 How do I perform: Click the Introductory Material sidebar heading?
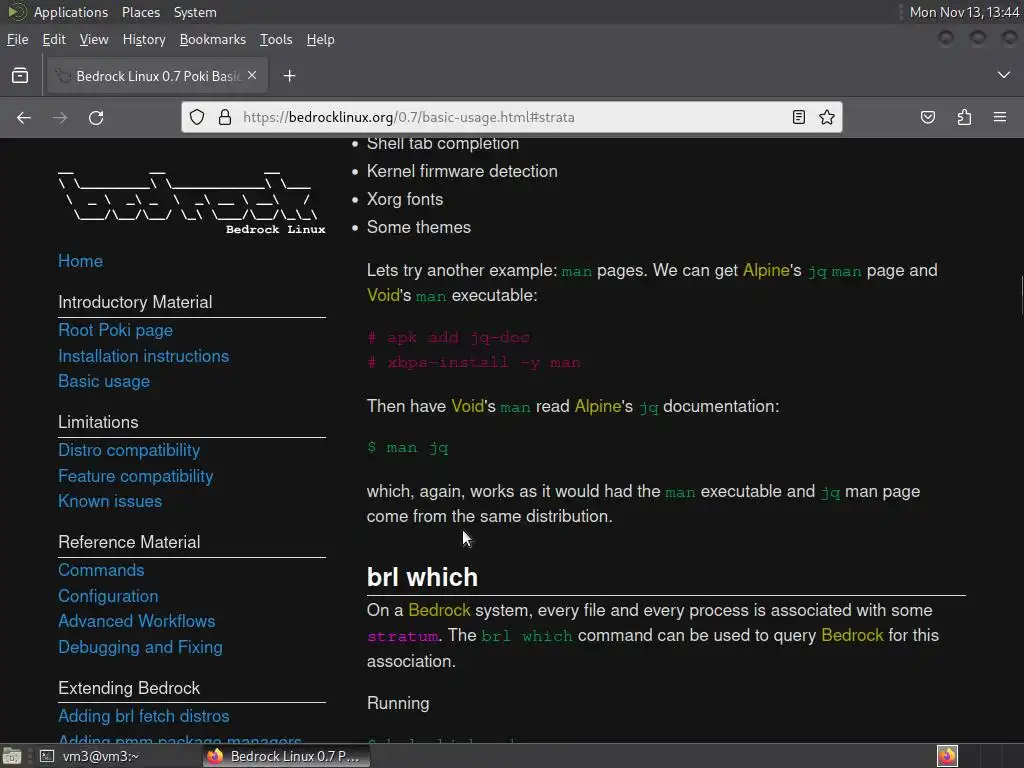click(x=135, y=302)
